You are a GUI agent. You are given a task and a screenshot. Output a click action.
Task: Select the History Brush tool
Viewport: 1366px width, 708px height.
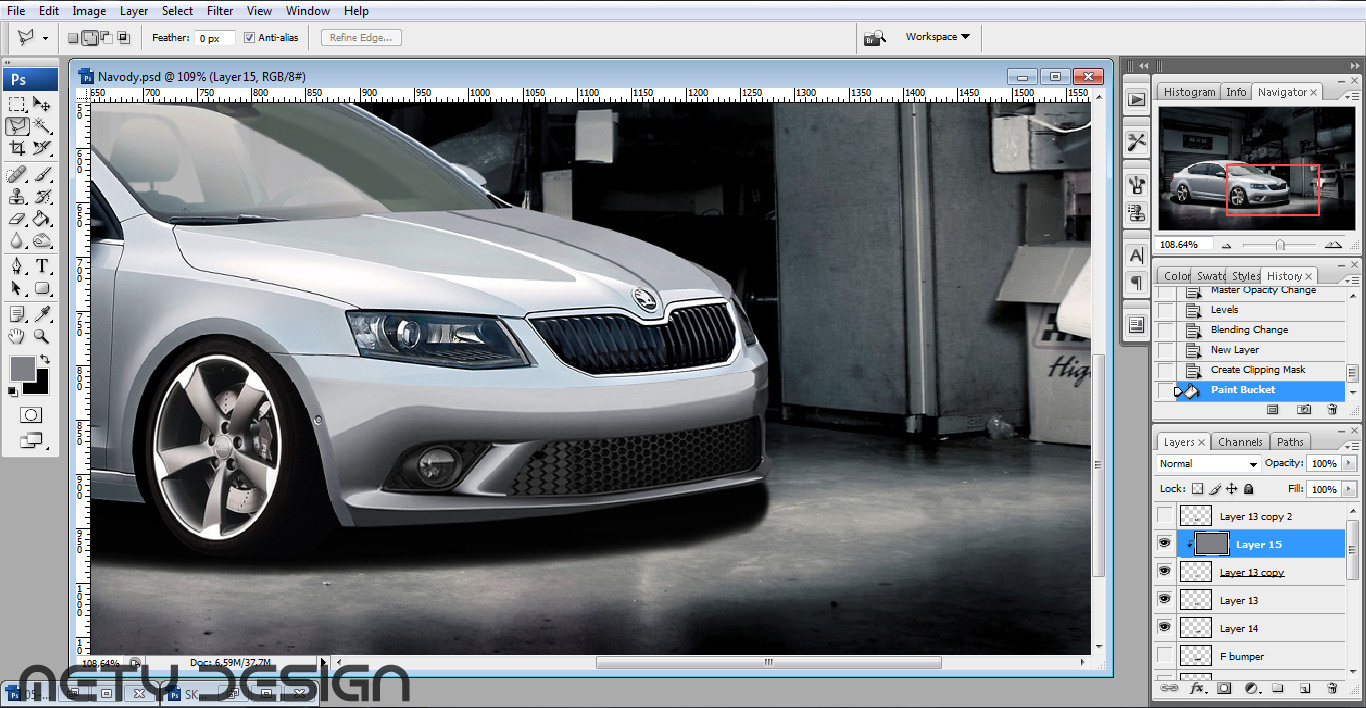coord(42,197)
